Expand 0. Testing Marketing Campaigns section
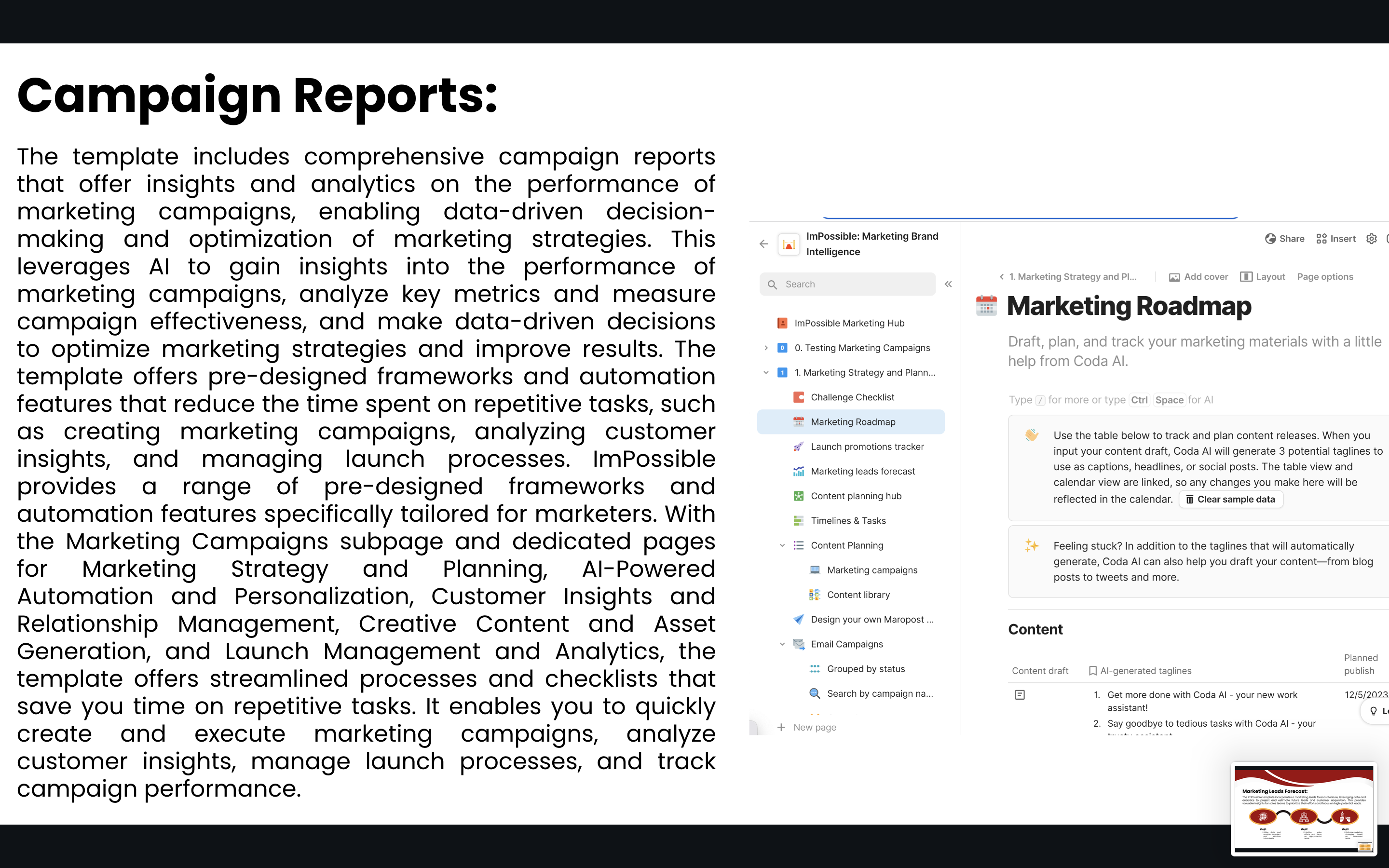This screenshot has width=1389, height=868. (x=766, y=348)
